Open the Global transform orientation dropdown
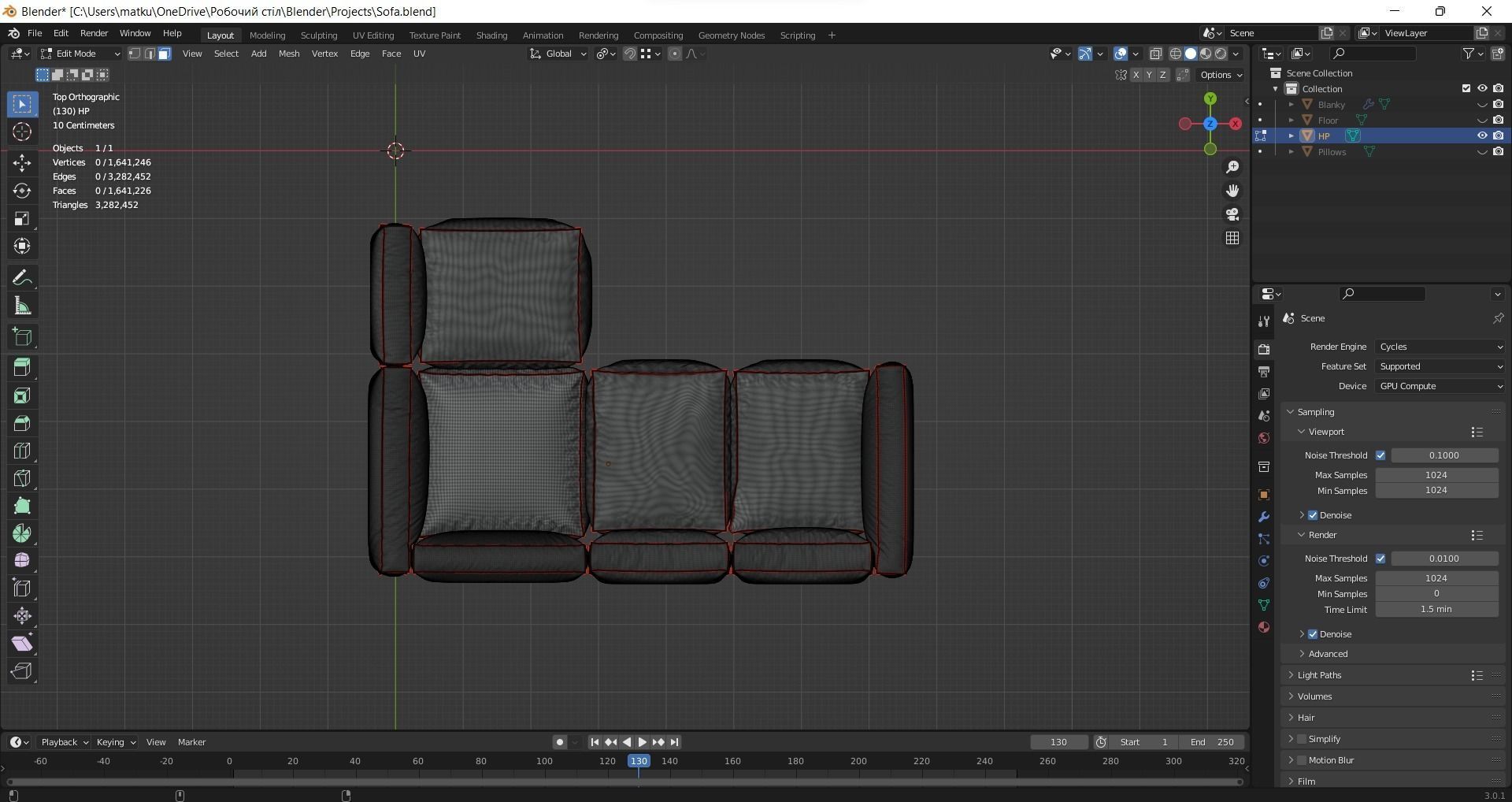Viewport: 1512px width, 802px height. tap(558, 54)
